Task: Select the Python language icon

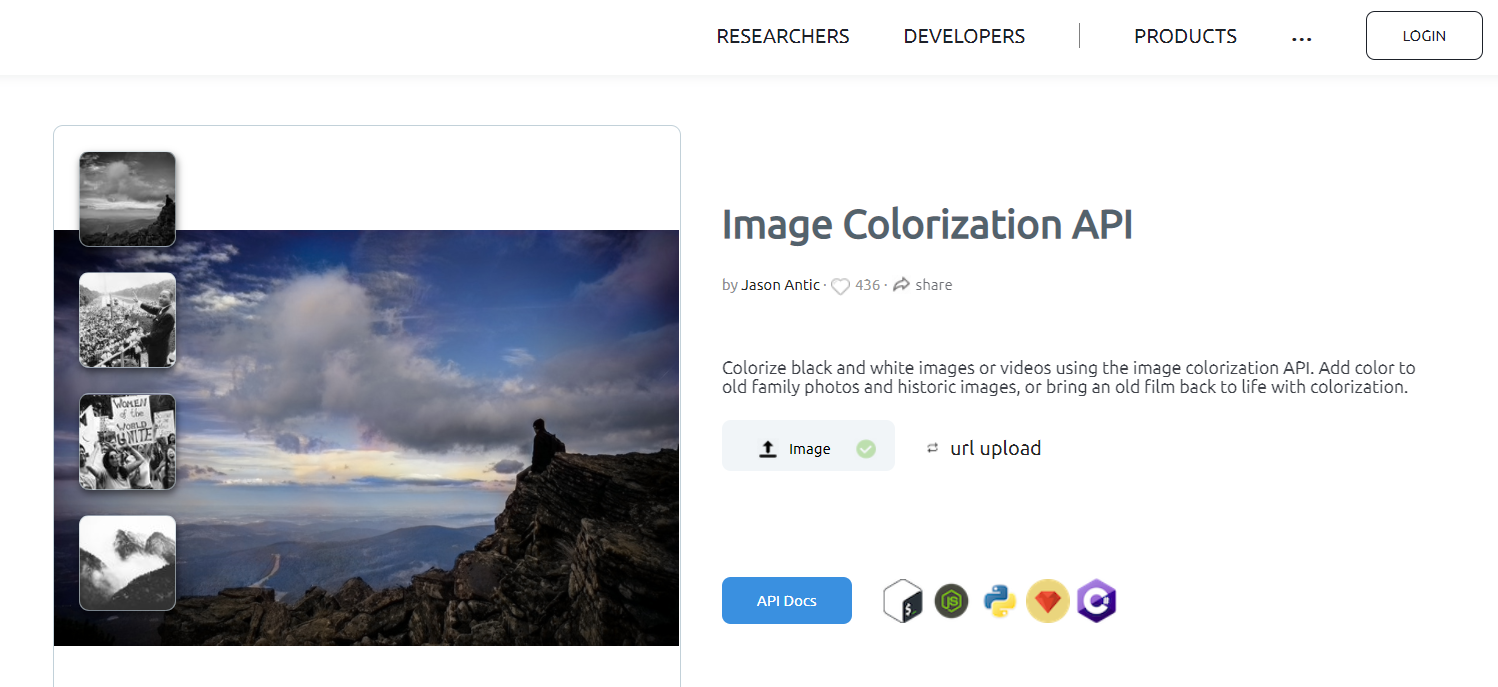Action: [x=999, y=600]
